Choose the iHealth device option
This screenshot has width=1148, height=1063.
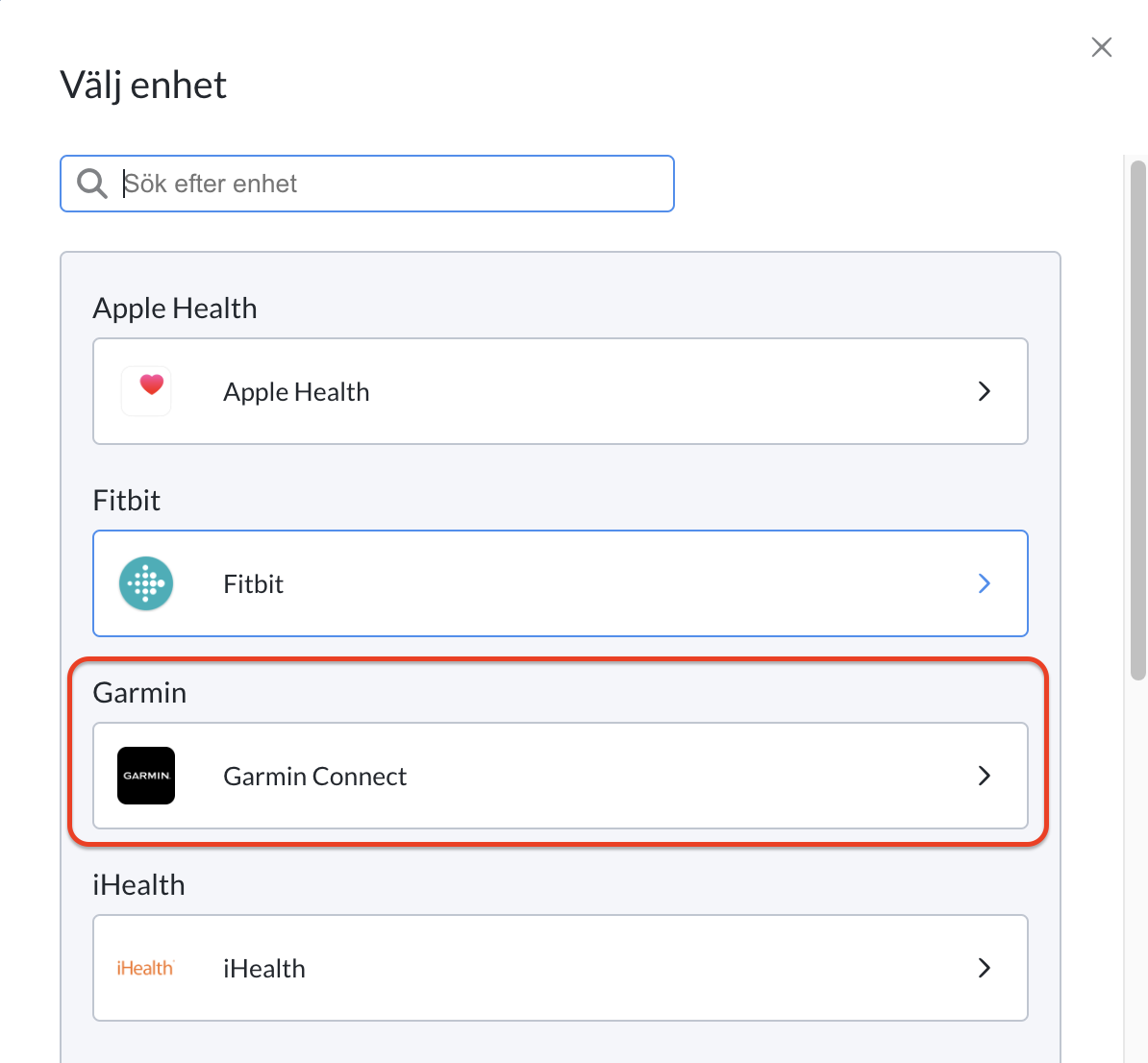(561, 968)
